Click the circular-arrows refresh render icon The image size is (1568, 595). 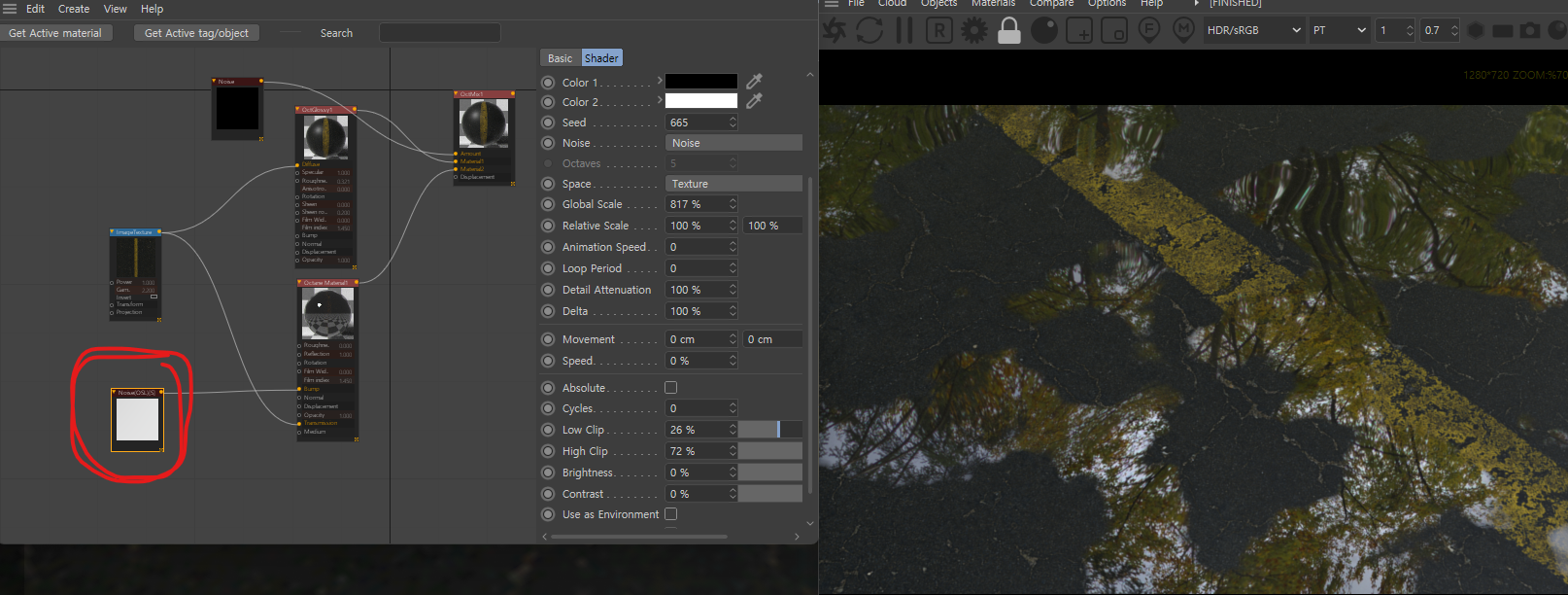click(869, 30)
